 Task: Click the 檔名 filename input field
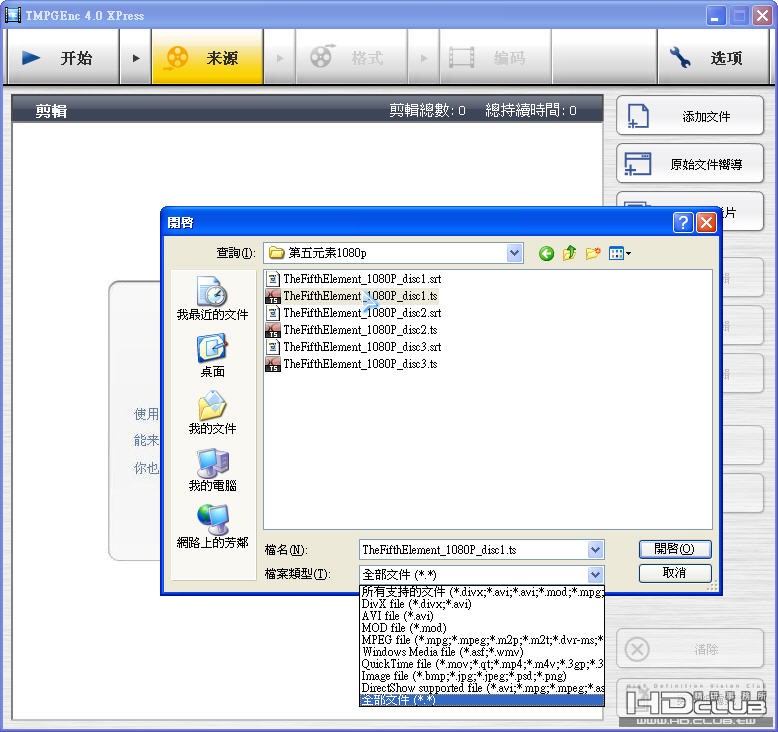tap(473, 550)
